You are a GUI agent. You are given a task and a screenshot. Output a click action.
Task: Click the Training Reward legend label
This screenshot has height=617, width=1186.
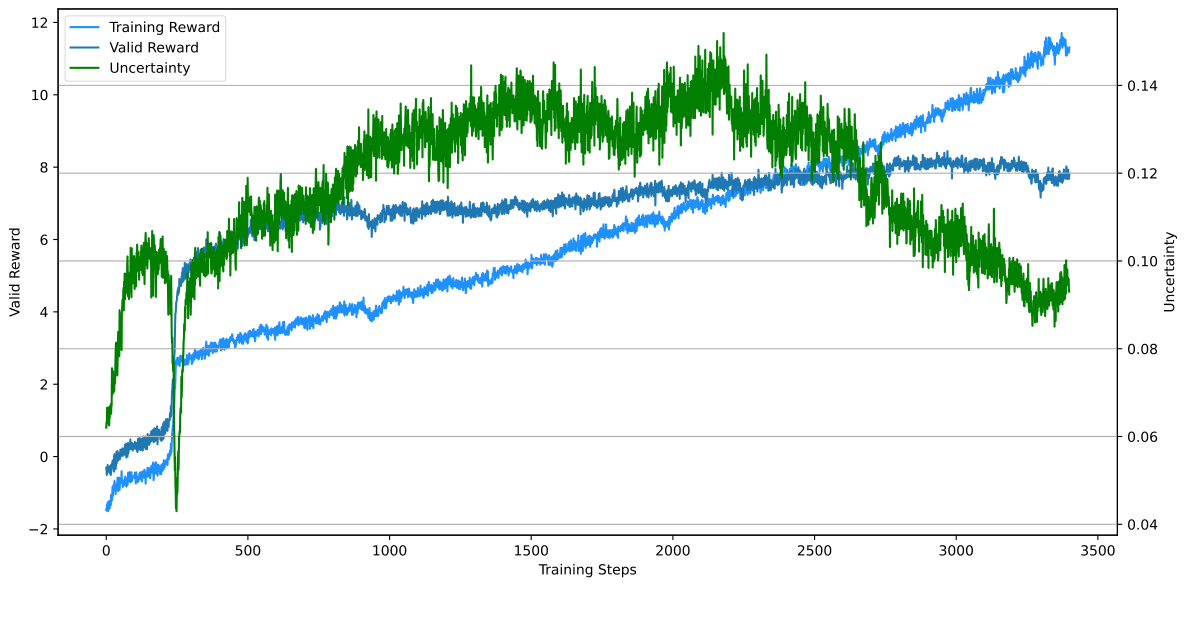pos(164,27)
